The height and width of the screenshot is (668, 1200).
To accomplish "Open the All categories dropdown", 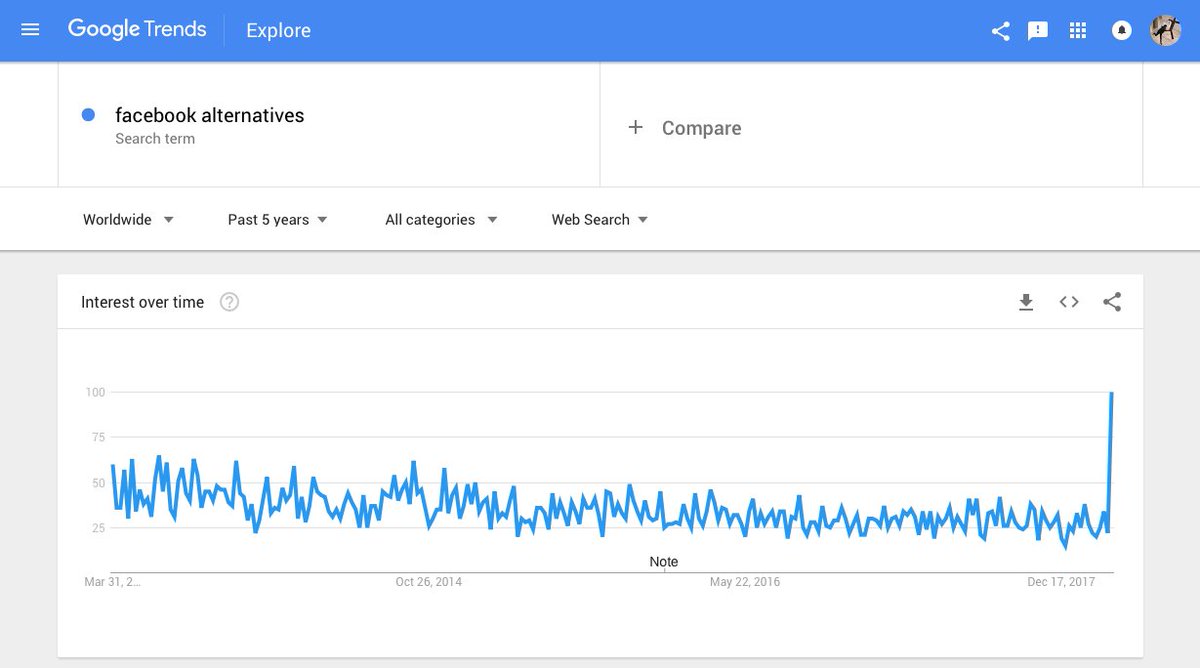I will (441, 219).
